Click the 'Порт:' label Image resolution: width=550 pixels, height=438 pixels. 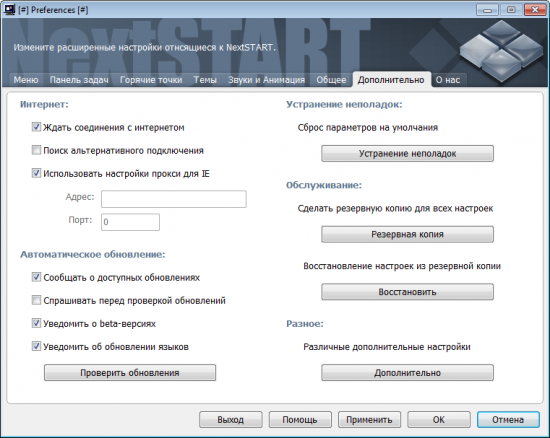[80, 220]
